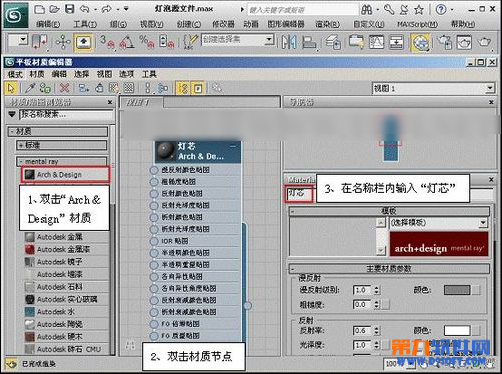The width and height of the screenshot is (502, 374).
Task: Open Help with the question mark icon
Action: click(441, 9)
